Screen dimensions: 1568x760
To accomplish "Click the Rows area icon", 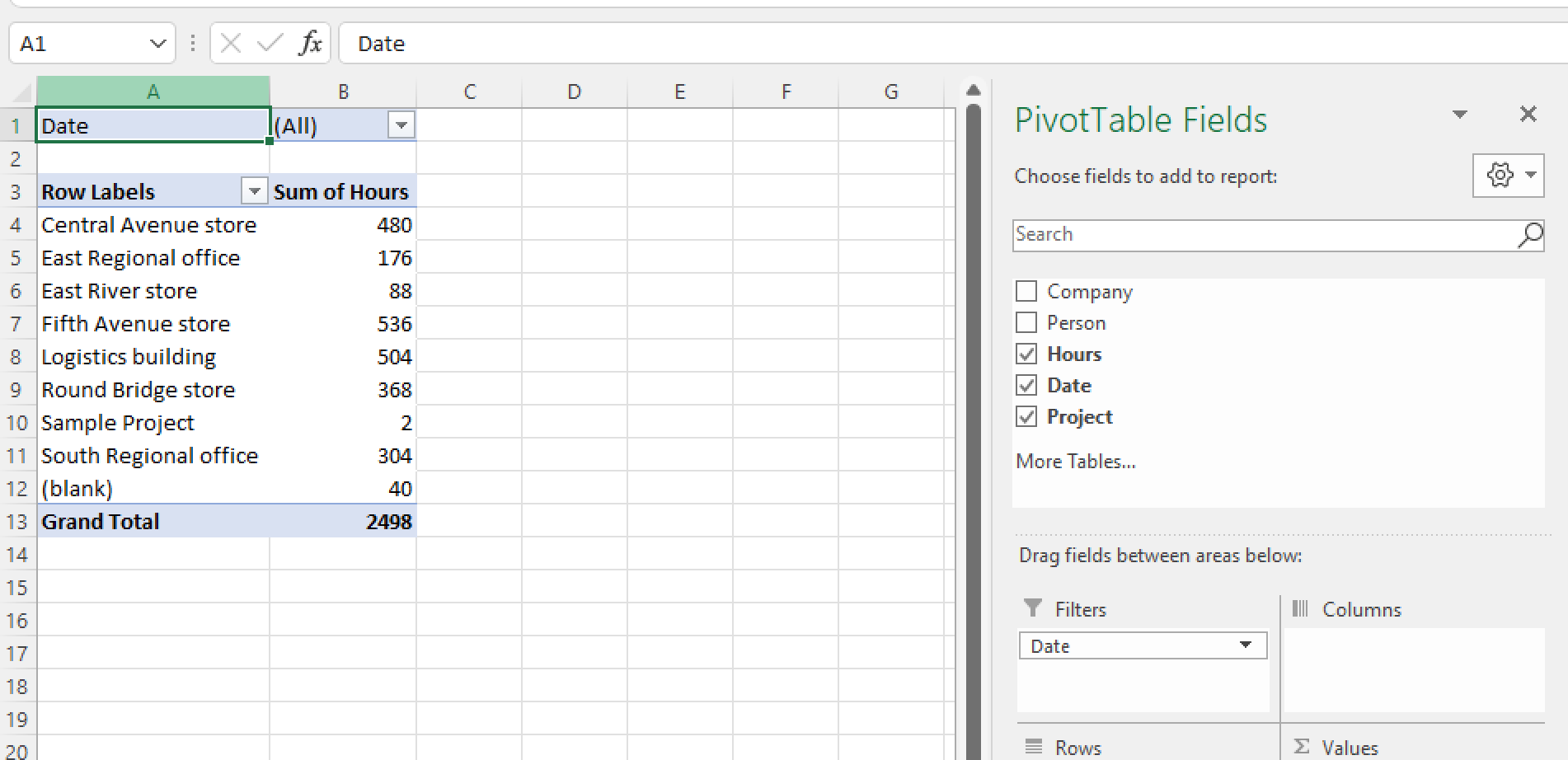I will pos(1035,747).
